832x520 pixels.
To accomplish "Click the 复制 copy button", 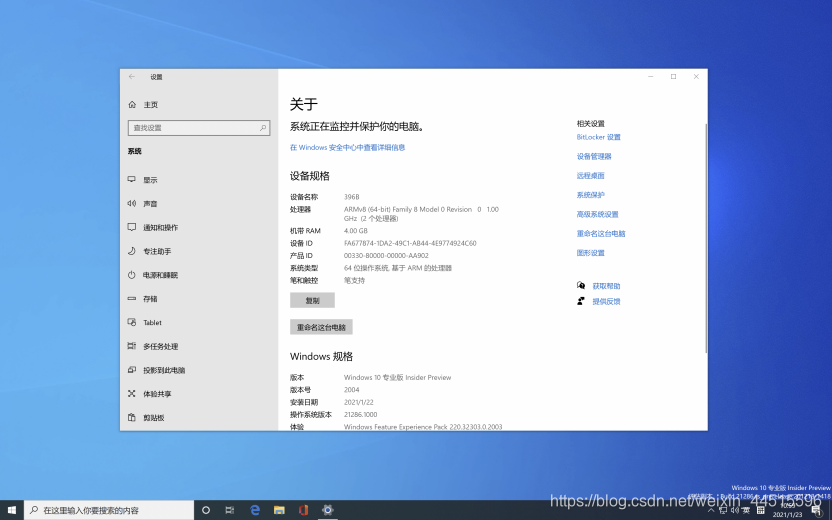I will [313, 300].
